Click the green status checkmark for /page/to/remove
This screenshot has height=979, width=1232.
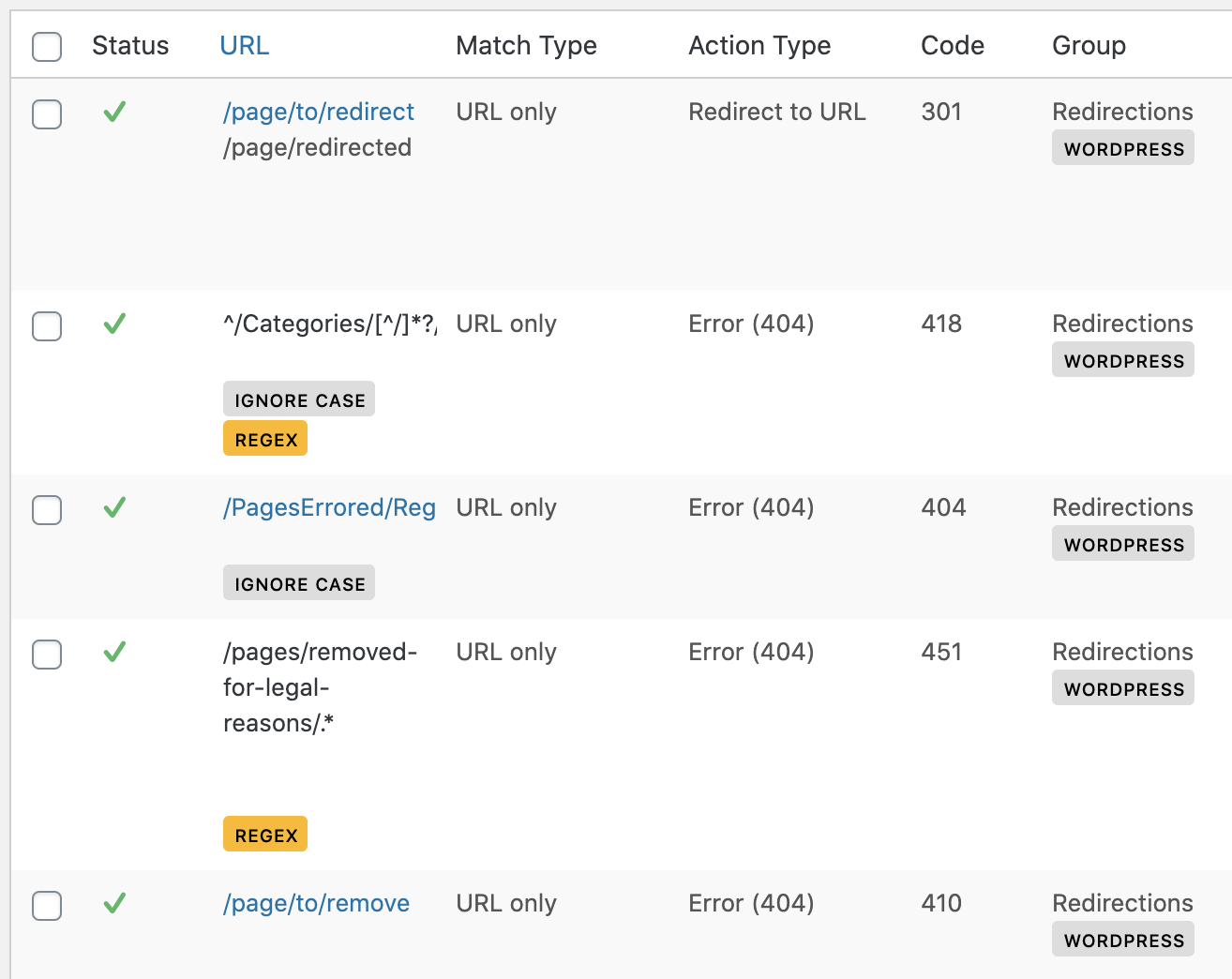coord(114,904)
